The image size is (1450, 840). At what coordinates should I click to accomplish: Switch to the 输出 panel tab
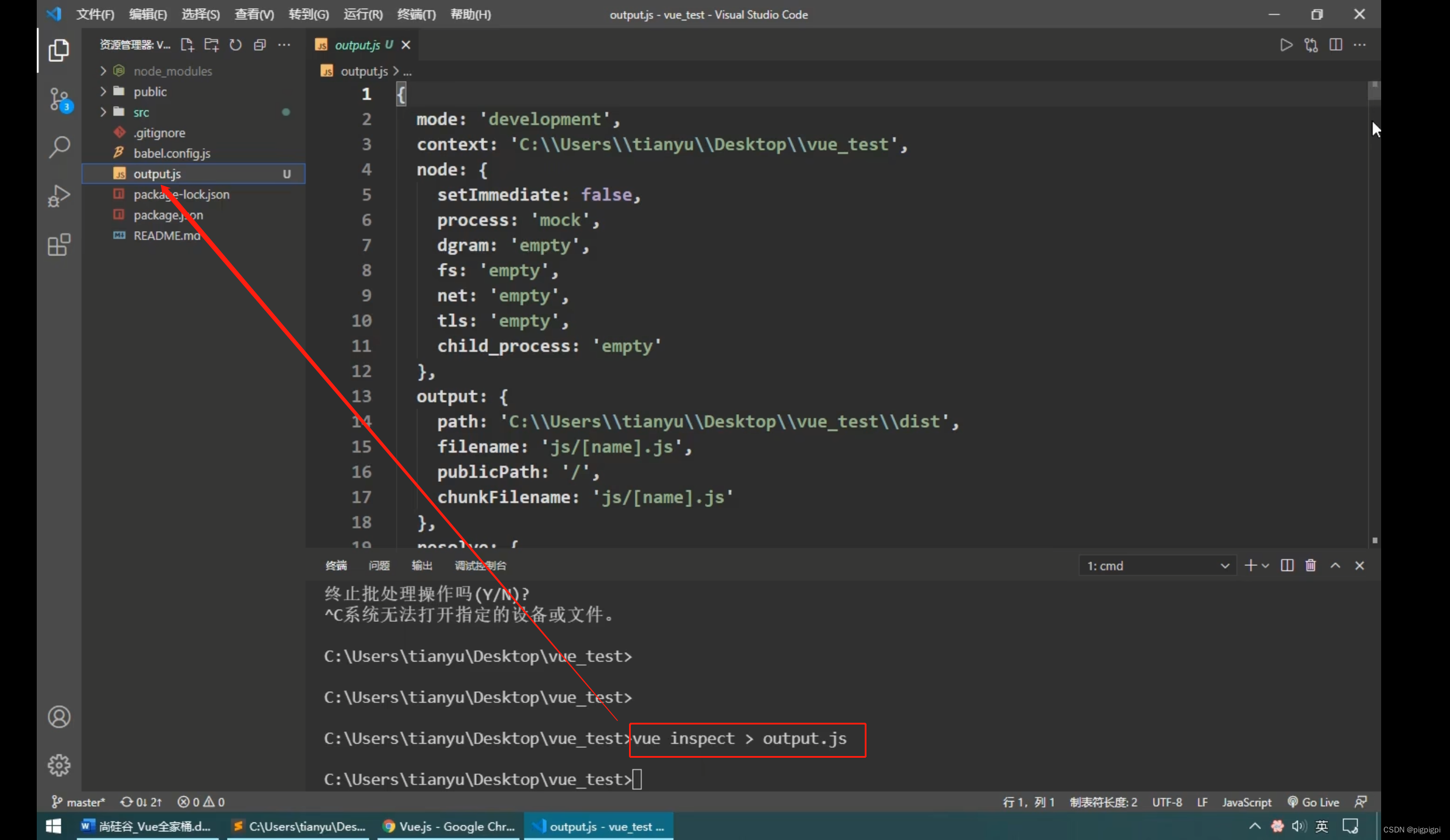coord(422,565)
